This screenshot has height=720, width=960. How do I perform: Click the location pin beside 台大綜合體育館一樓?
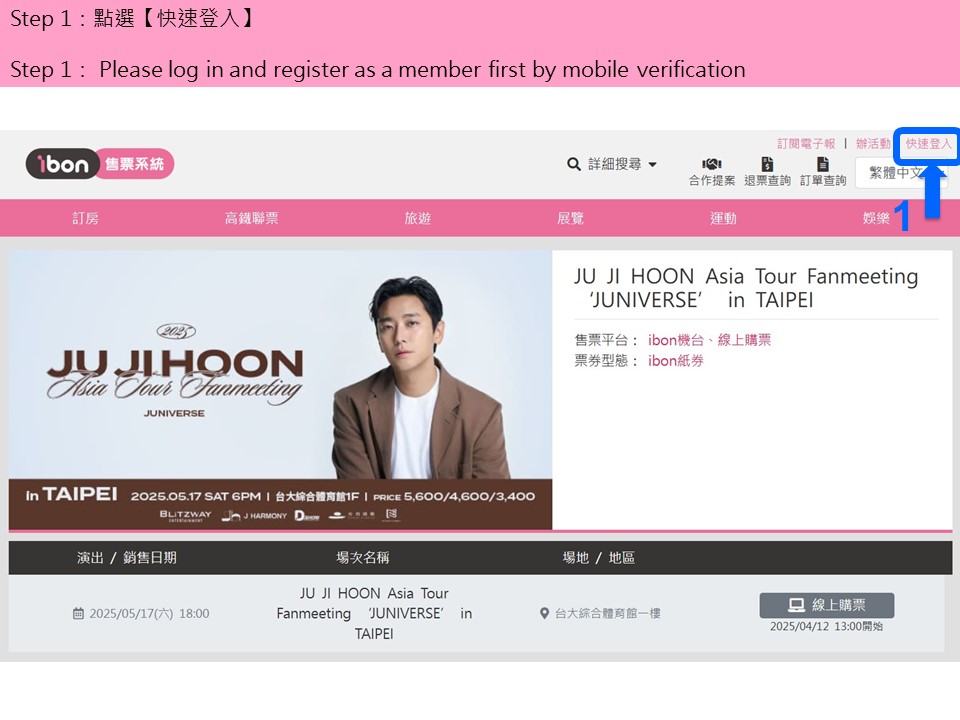[544, 613]
